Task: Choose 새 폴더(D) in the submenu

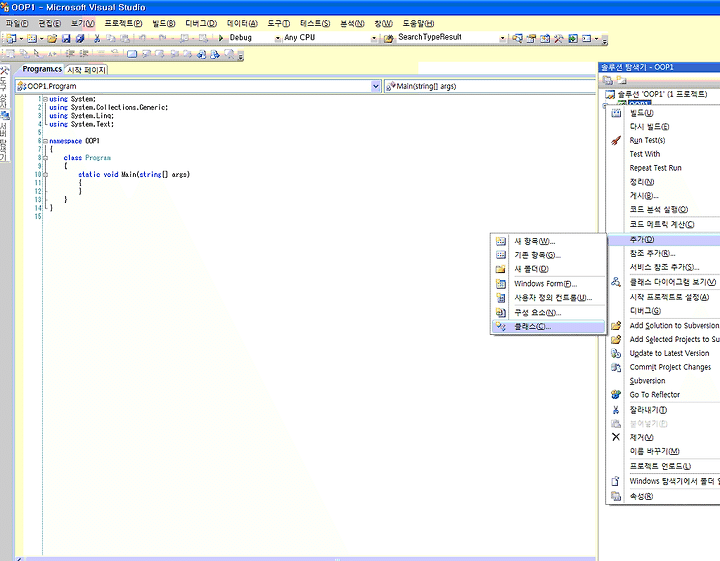Action: (x=548, y=269)
